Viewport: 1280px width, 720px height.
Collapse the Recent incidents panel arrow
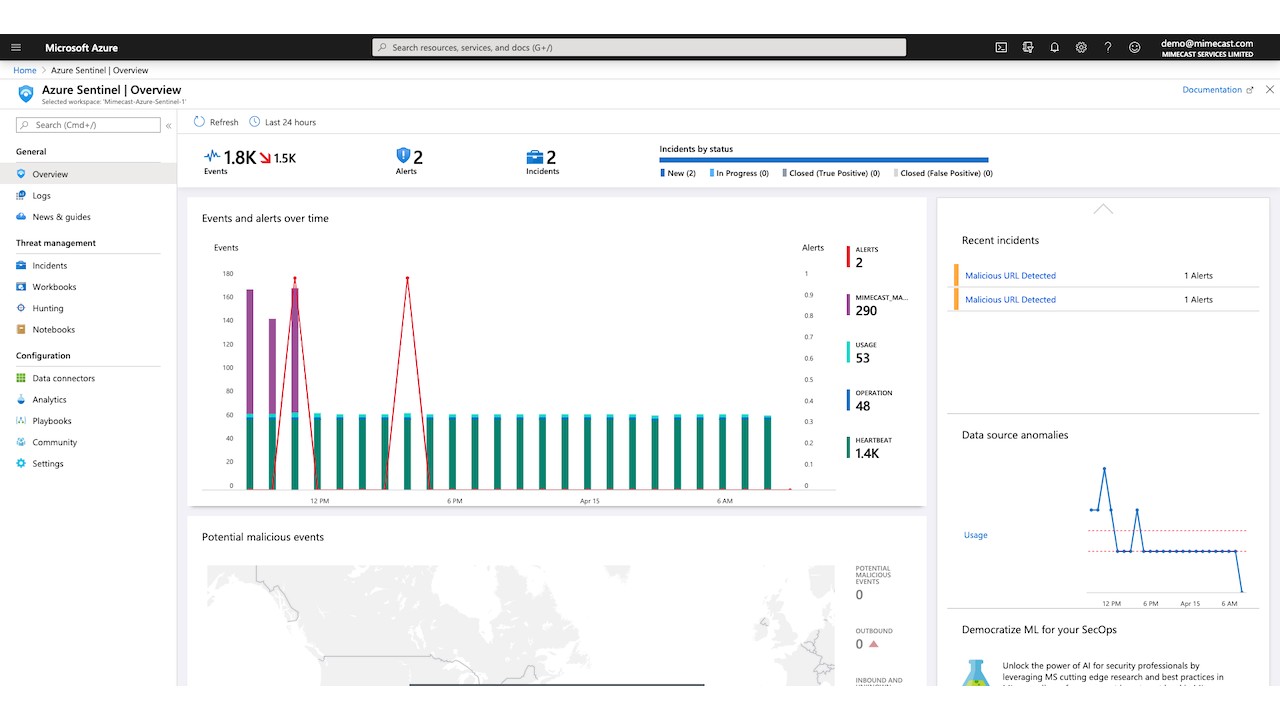click(x=1103, y=209)
